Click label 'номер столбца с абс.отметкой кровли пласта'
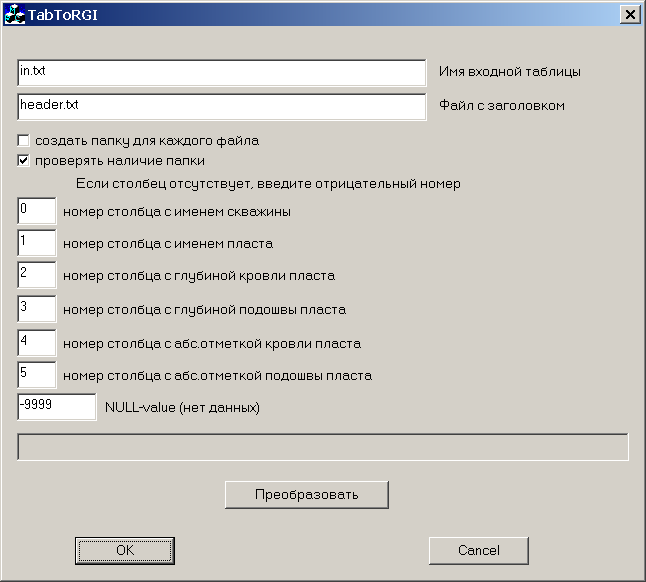 [212, 344]
